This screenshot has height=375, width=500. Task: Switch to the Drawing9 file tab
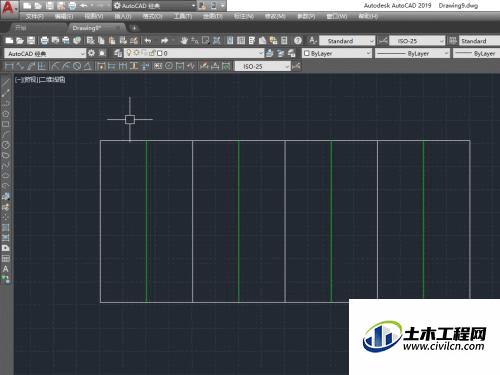[x=87, y=28]
